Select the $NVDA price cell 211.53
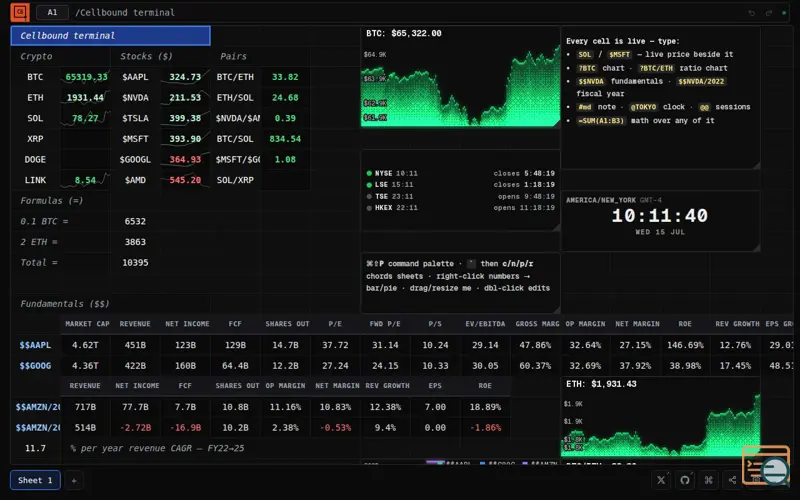The image size is (800, 500). 185,97
